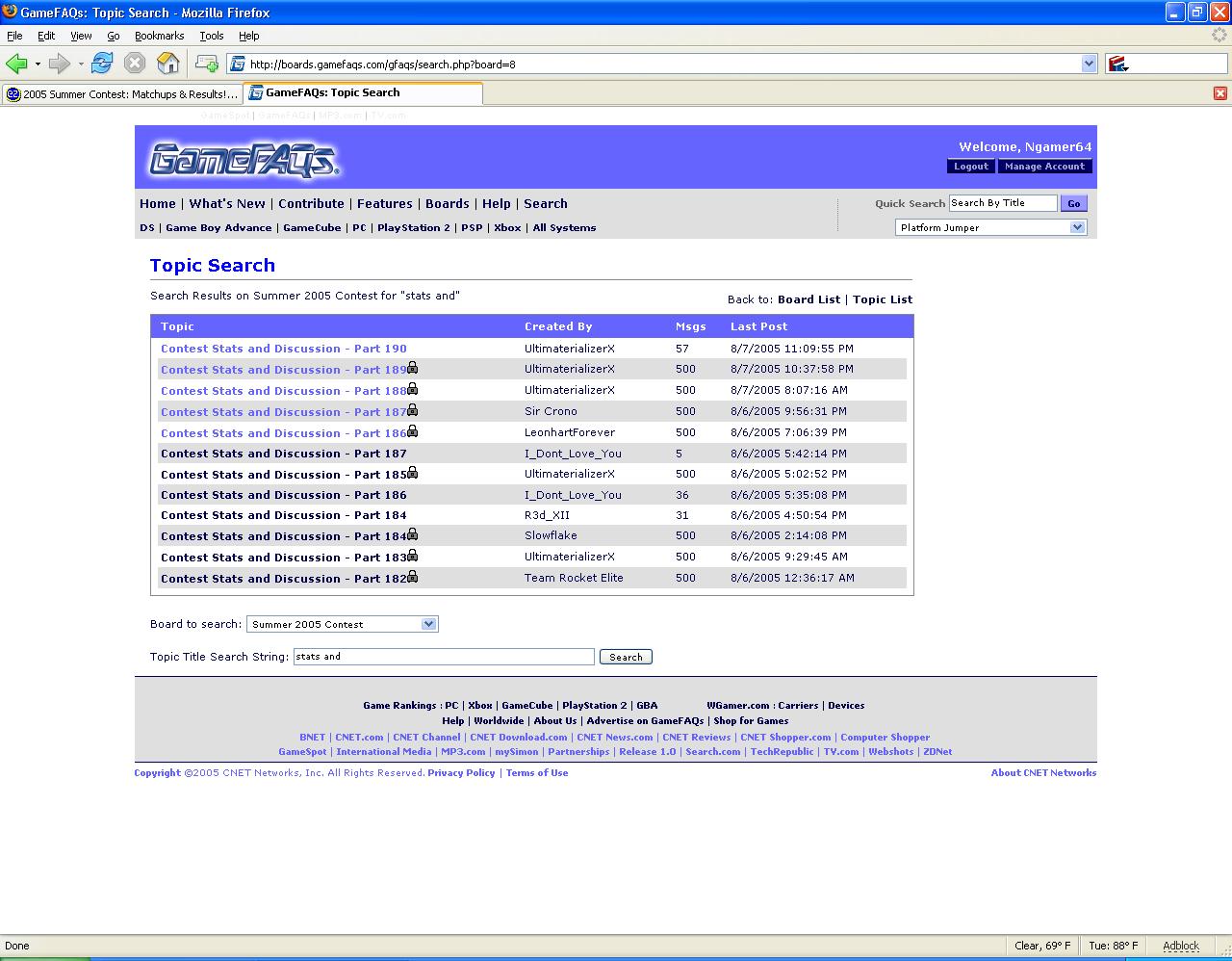Open the Part 187 topic by I_Dont_Love_You
The width and height of the screenshot is (1232, 961).
click(x=284, y=454)
